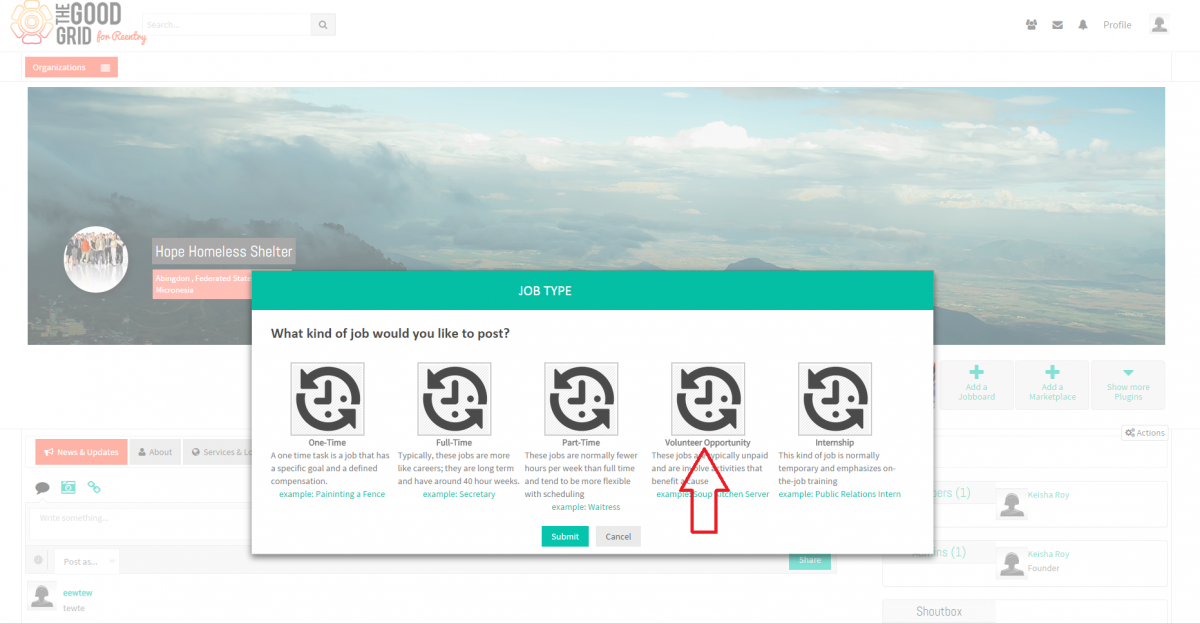The width and height of the screenshot is (1200, 624).
Task: Open the Actions gear menu
Action: (x=1144, y=433)
